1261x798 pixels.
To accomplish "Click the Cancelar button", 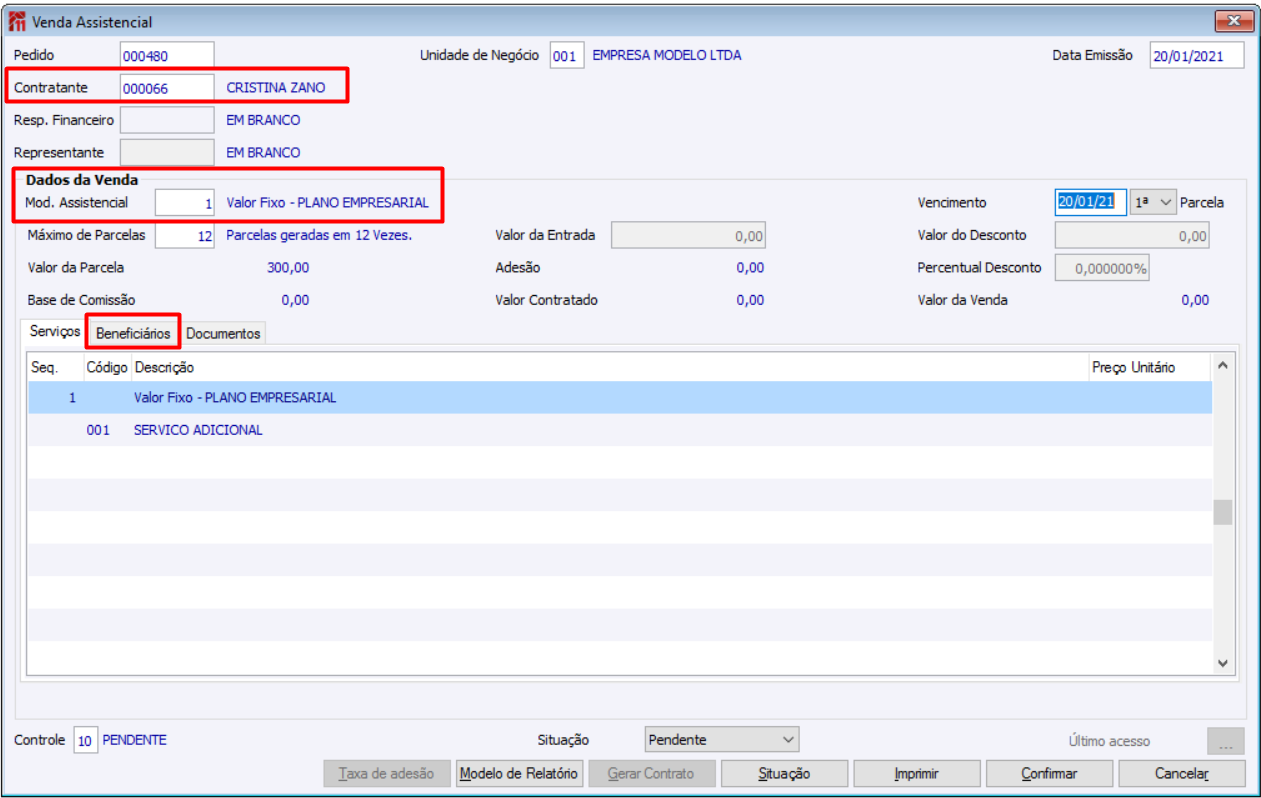I will 1182,773.
